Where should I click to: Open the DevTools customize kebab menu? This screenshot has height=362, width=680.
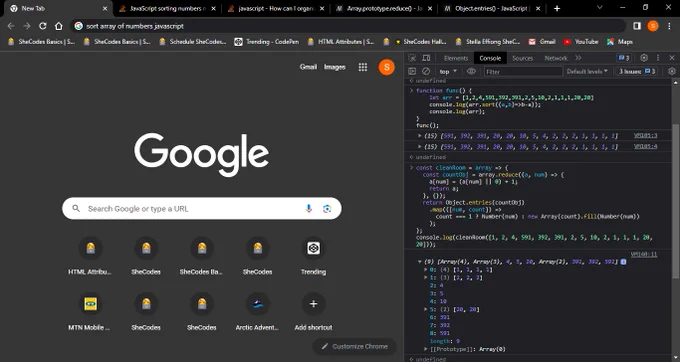click(658, 58)
